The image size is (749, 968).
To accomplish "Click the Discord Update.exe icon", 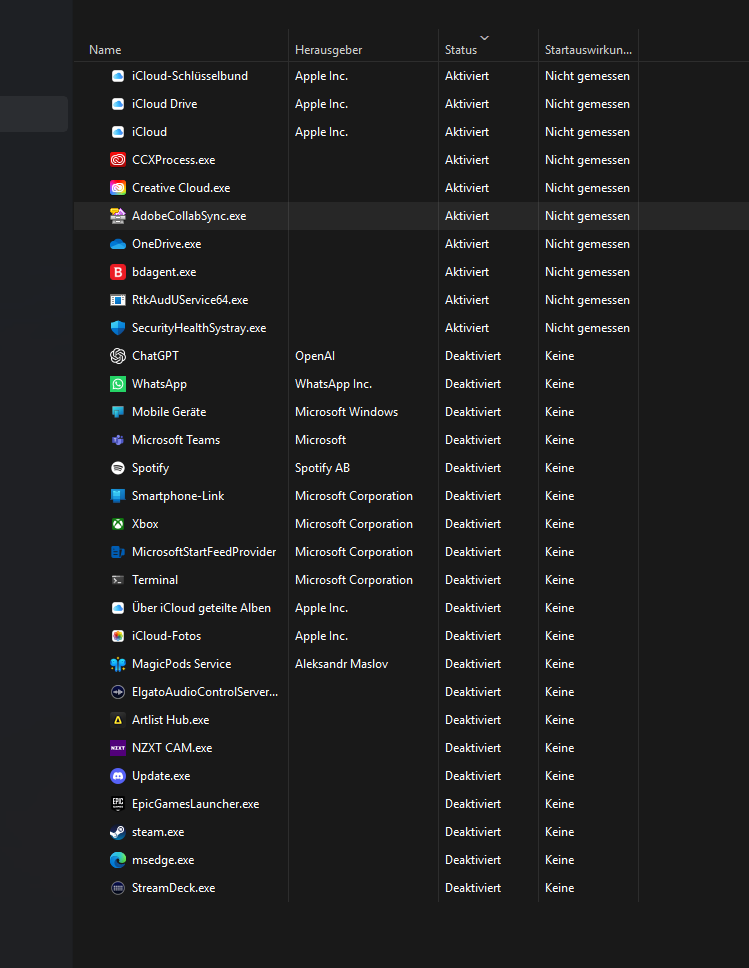I will [x=118, y=776].
